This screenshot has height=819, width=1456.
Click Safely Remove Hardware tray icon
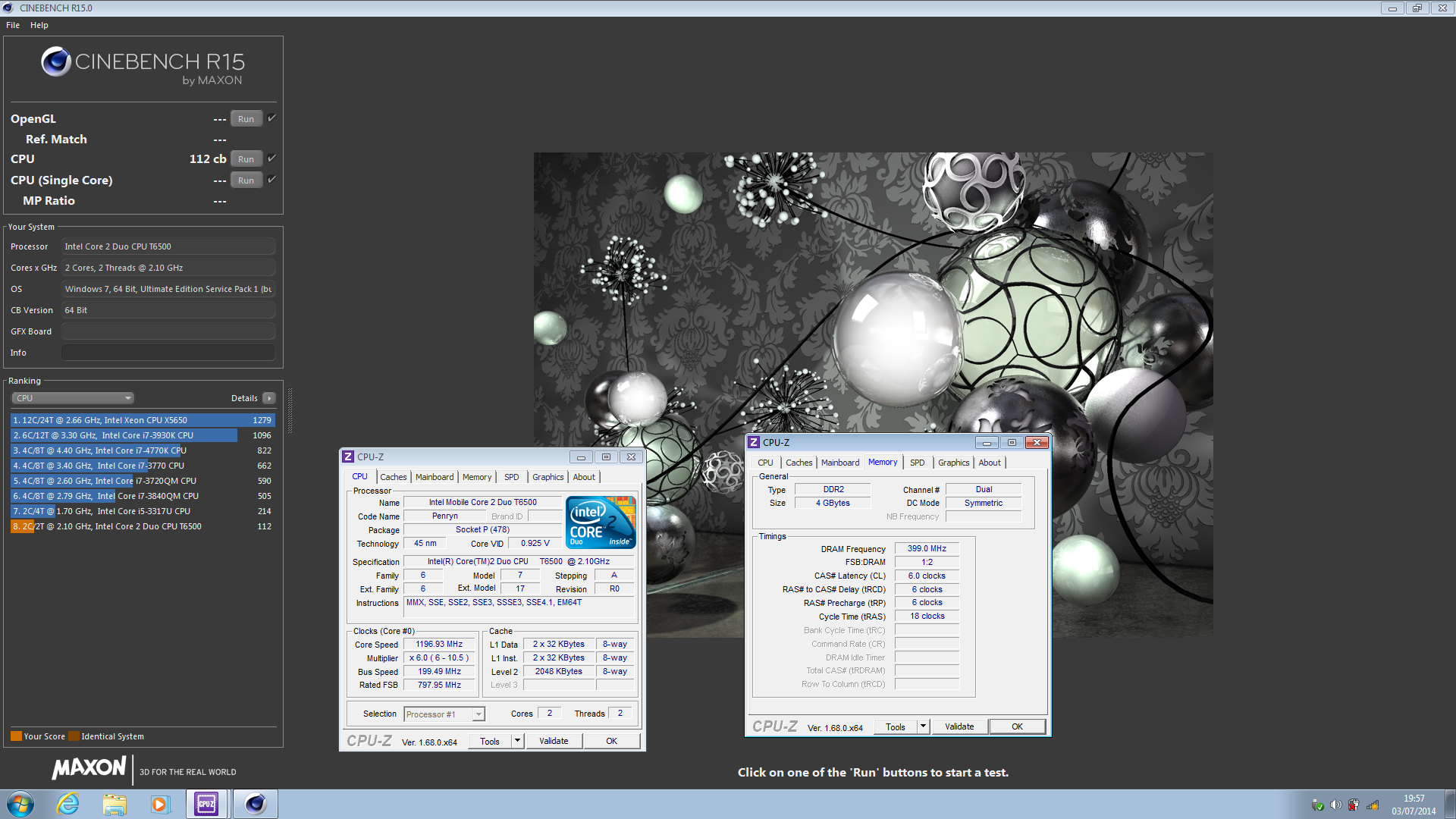pos(1317,805)
